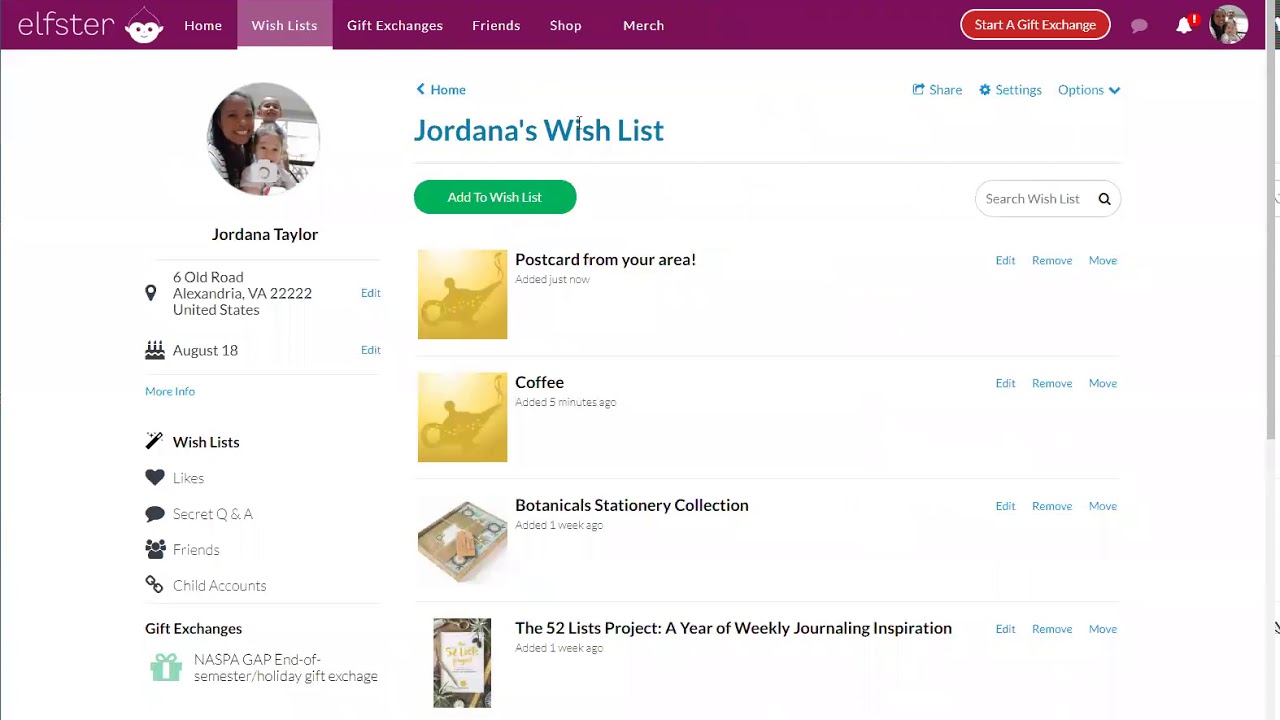
Task: Click the Search Wish List field
Action: click(1033, 199)
